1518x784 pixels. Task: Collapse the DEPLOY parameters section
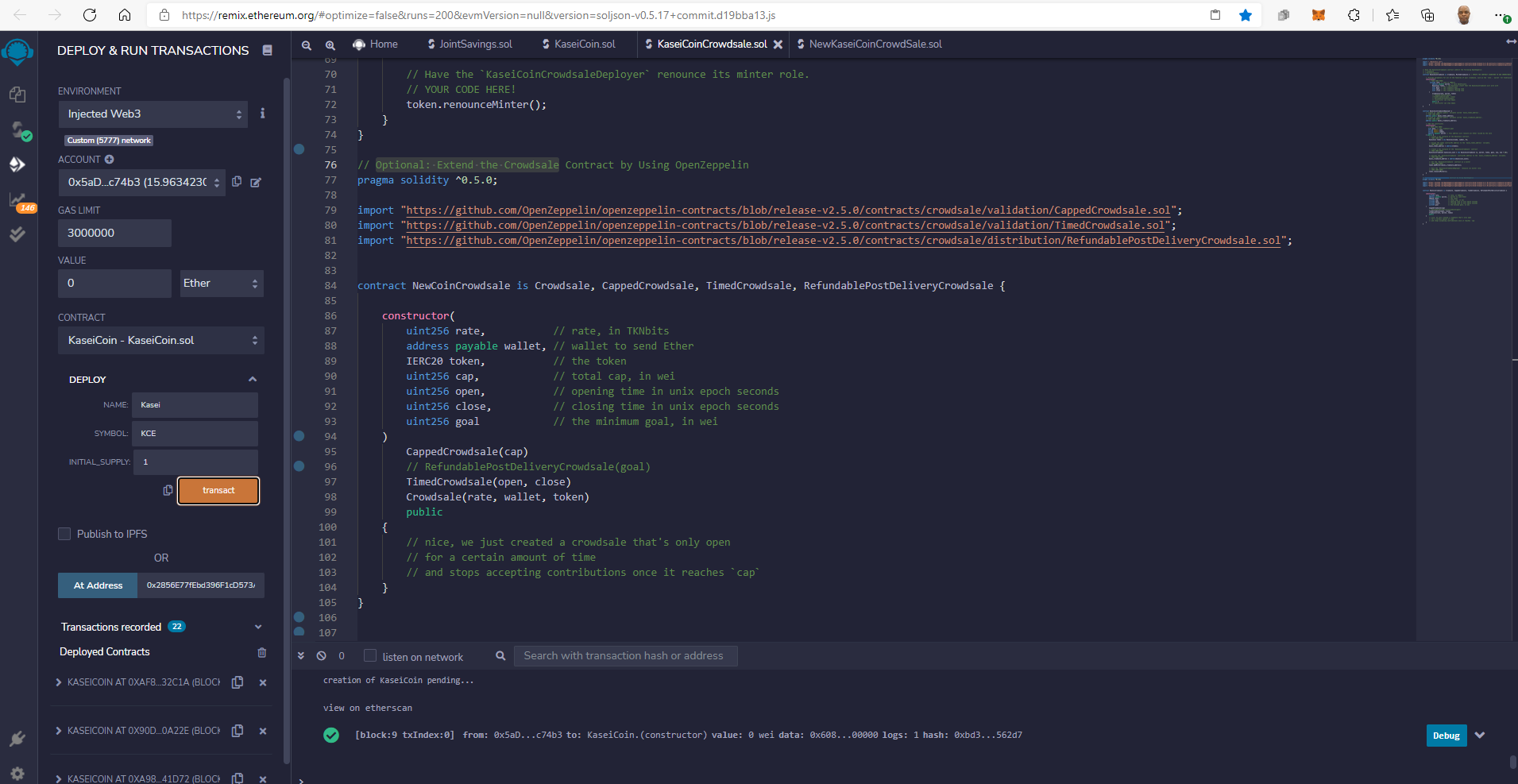click(x=253, y=380)
